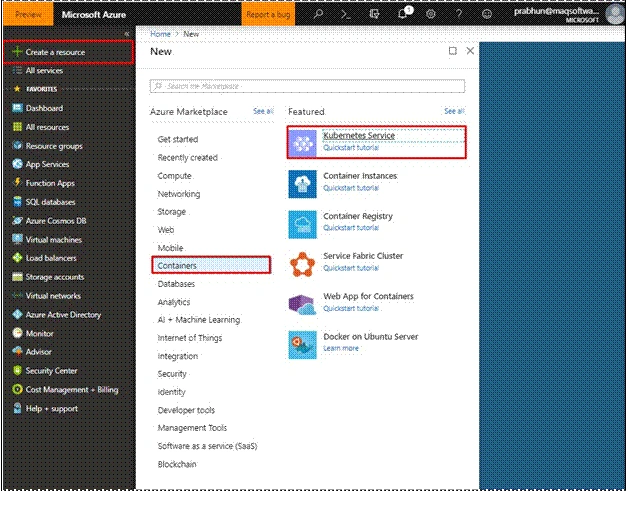Select Internet of Things category
This screenshot has height=525, width=632.
190,338
